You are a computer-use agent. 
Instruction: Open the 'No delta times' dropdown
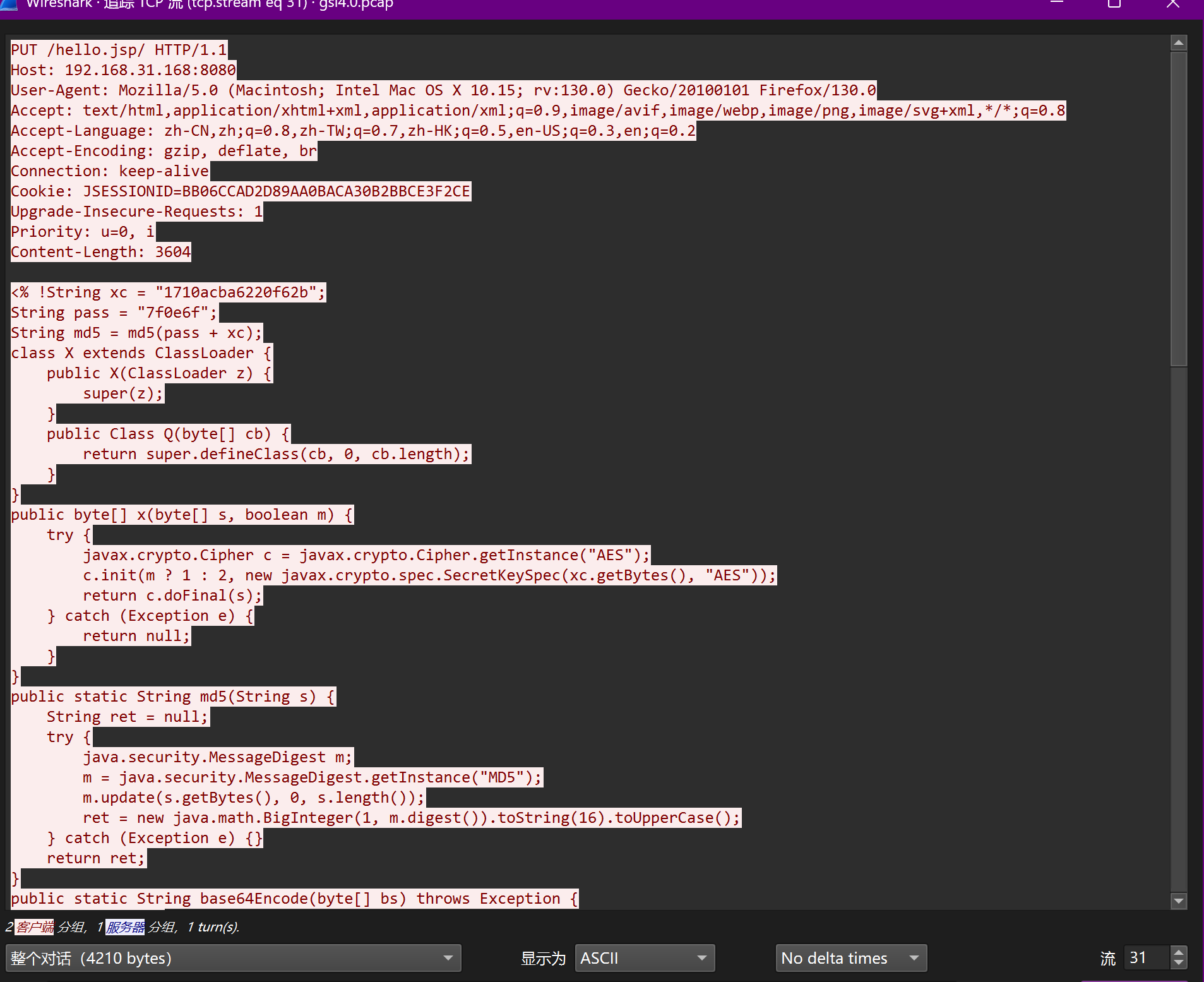coord(850,958)
